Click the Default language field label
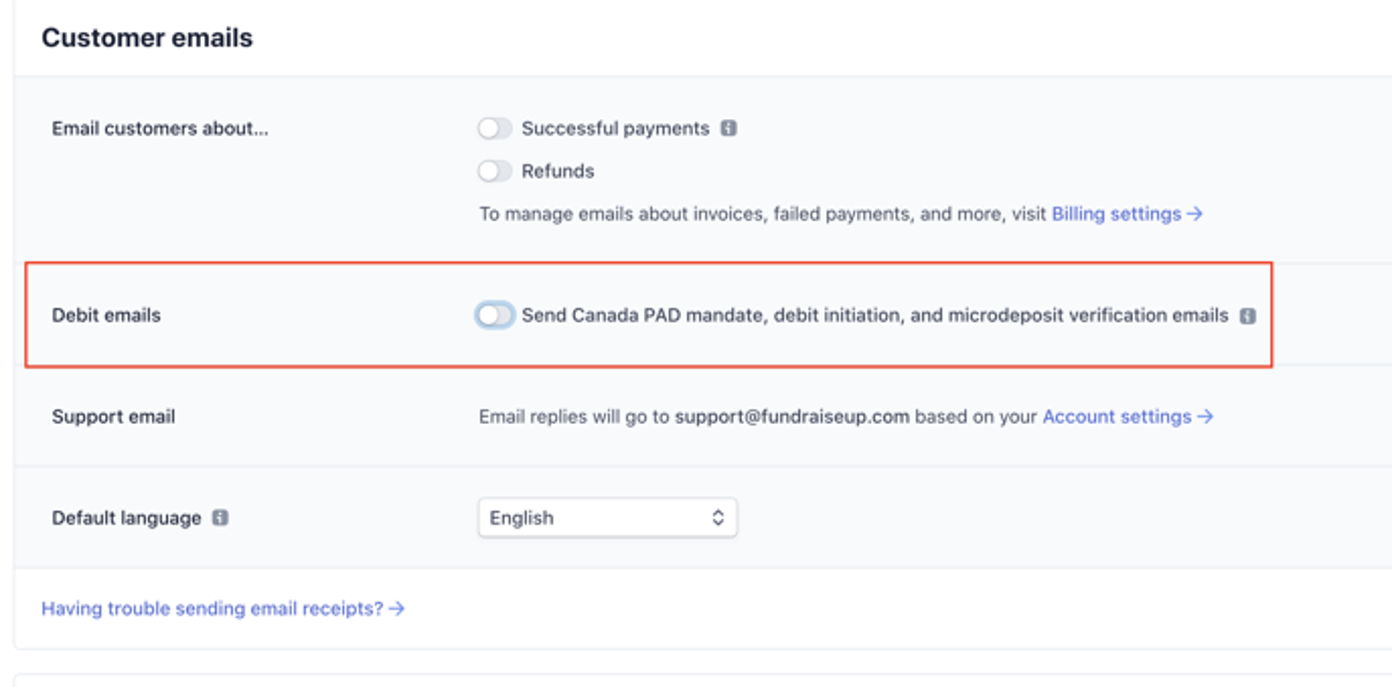Image resolution: width=1392 pixels, height=687 pixels. coord(127,518)
